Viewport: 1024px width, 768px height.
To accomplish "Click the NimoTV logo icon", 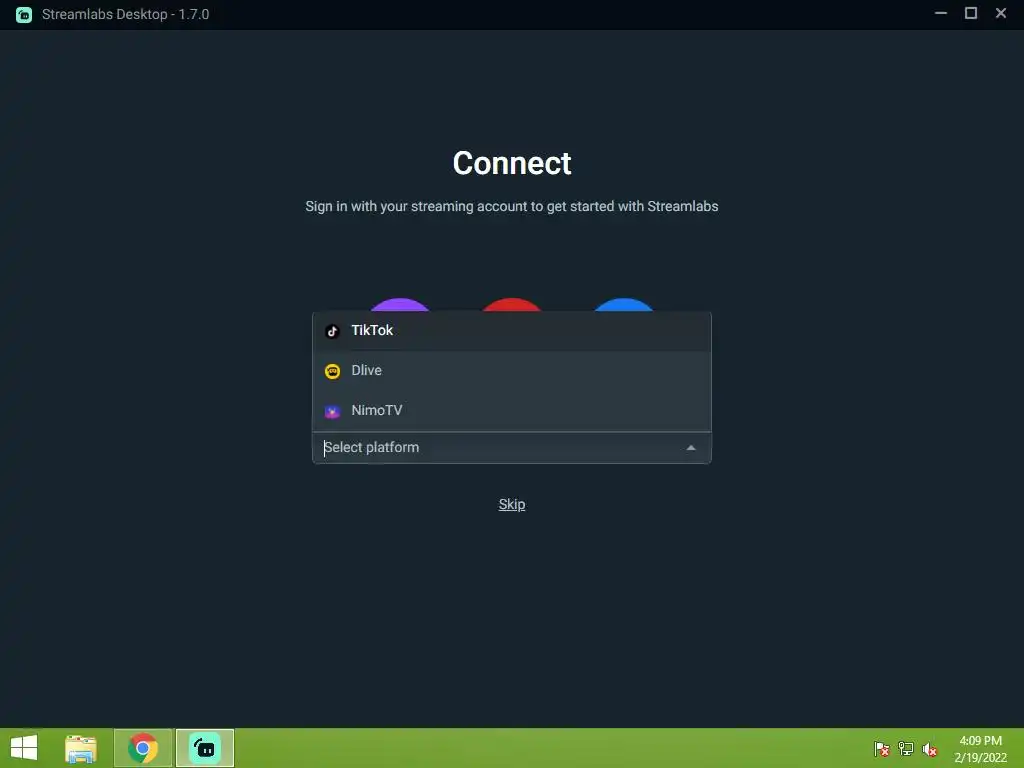I will pos(332,411).
